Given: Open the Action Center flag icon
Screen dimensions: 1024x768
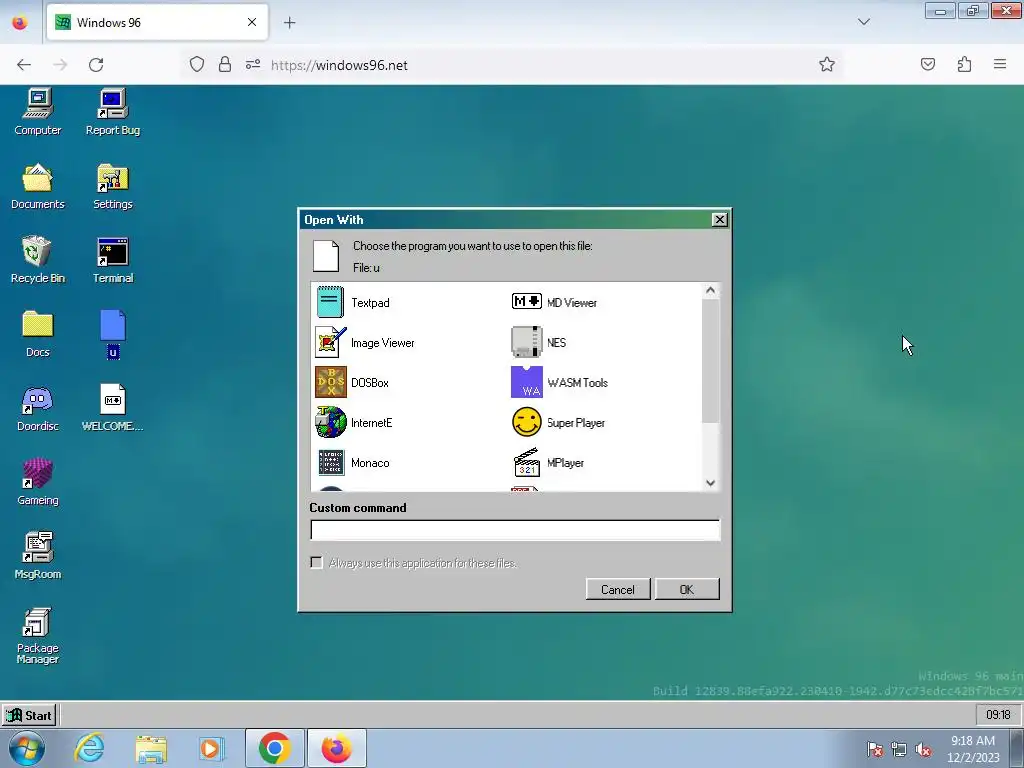Looking at the screenshot, I should click(x=875, y=749).
